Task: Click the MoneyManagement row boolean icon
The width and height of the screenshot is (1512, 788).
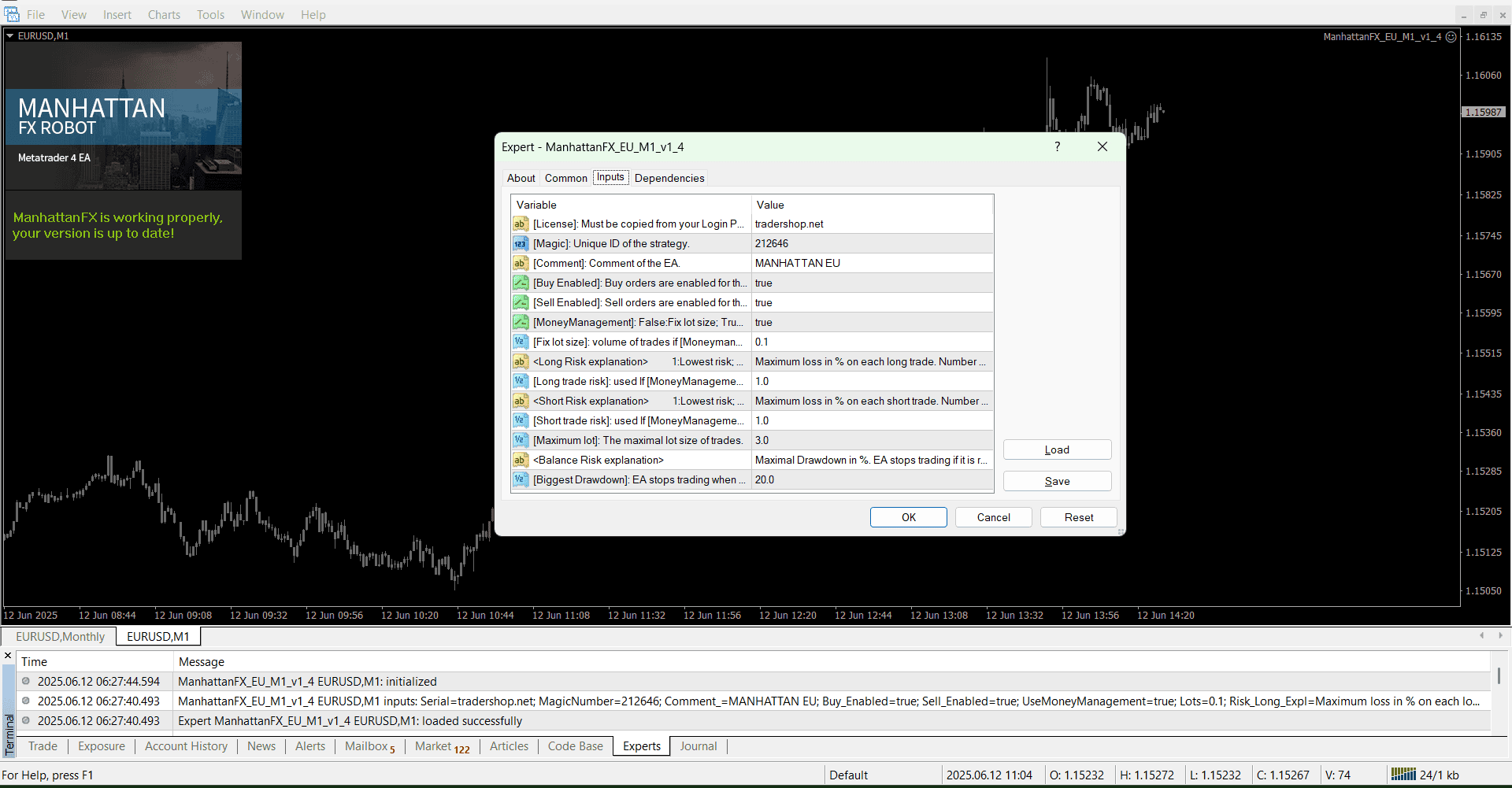Action: 521,322
